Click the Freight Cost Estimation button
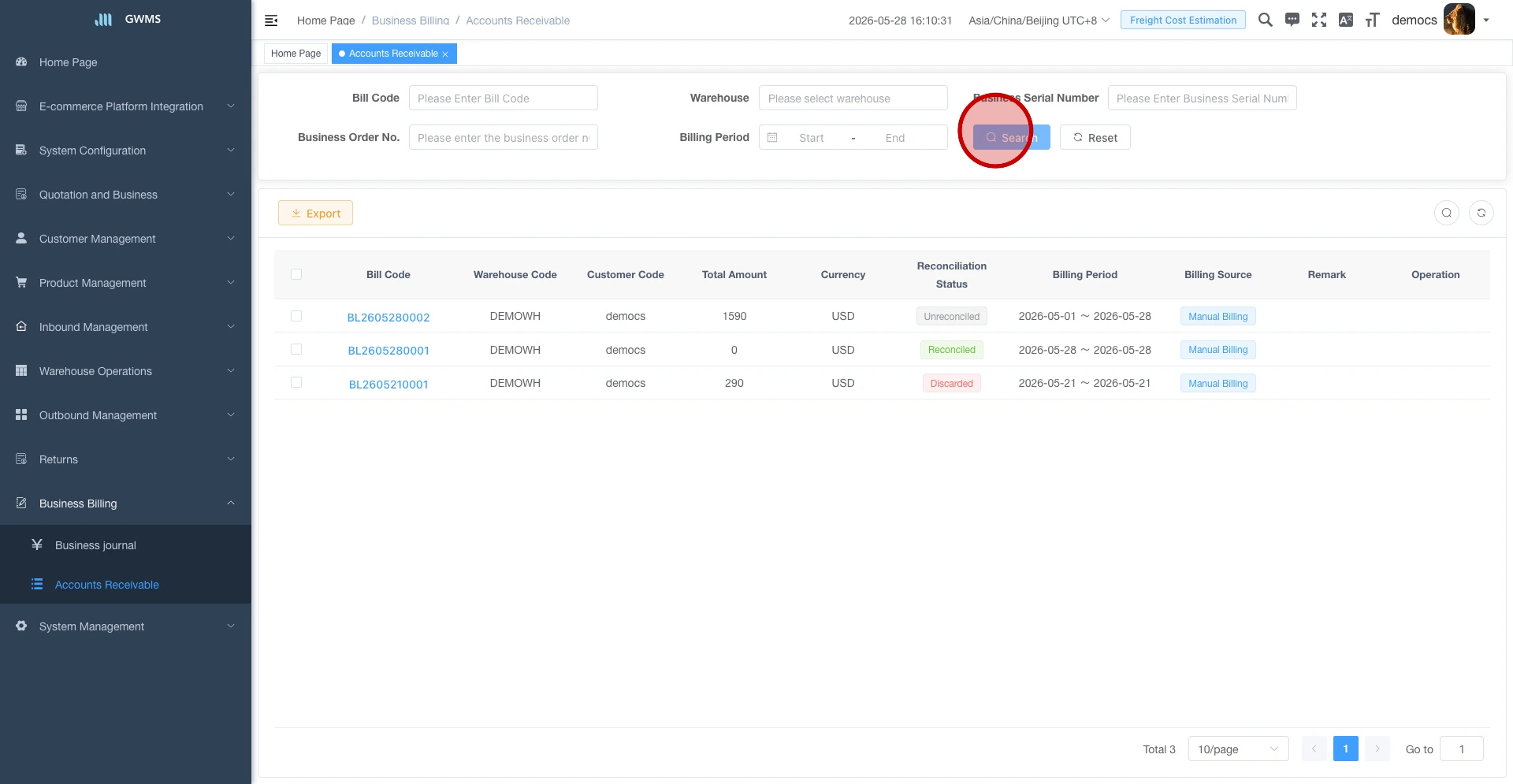 coord(1183,20)
